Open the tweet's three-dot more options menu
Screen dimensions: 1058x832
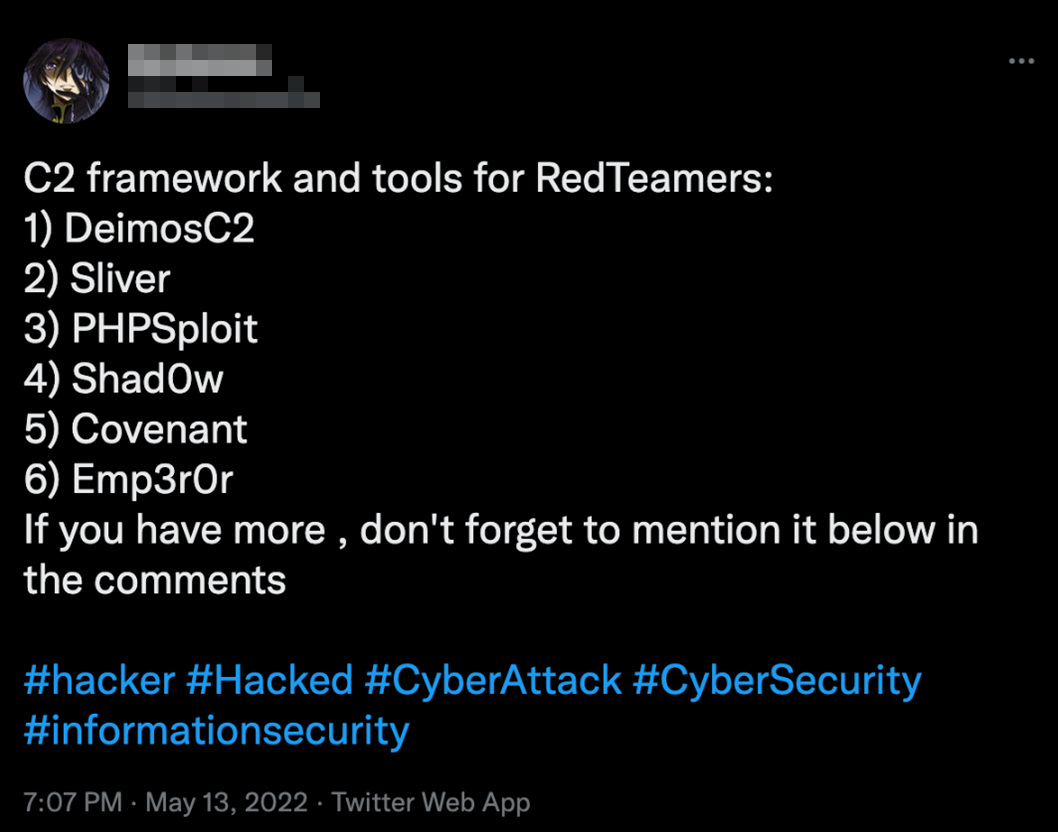(x=1021, y=62)
